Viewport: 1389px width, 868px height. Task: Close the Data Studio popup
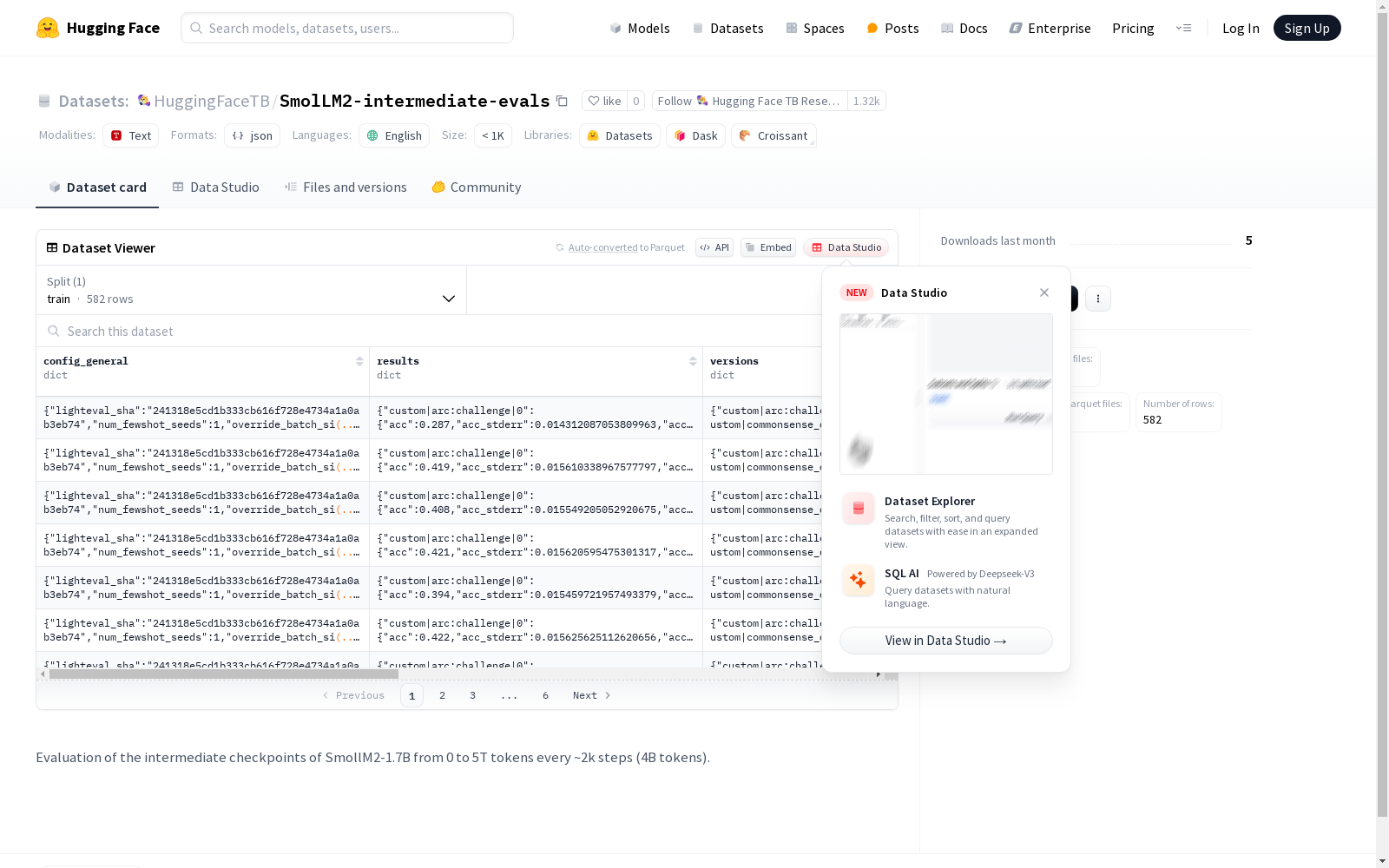[1044, 293]
